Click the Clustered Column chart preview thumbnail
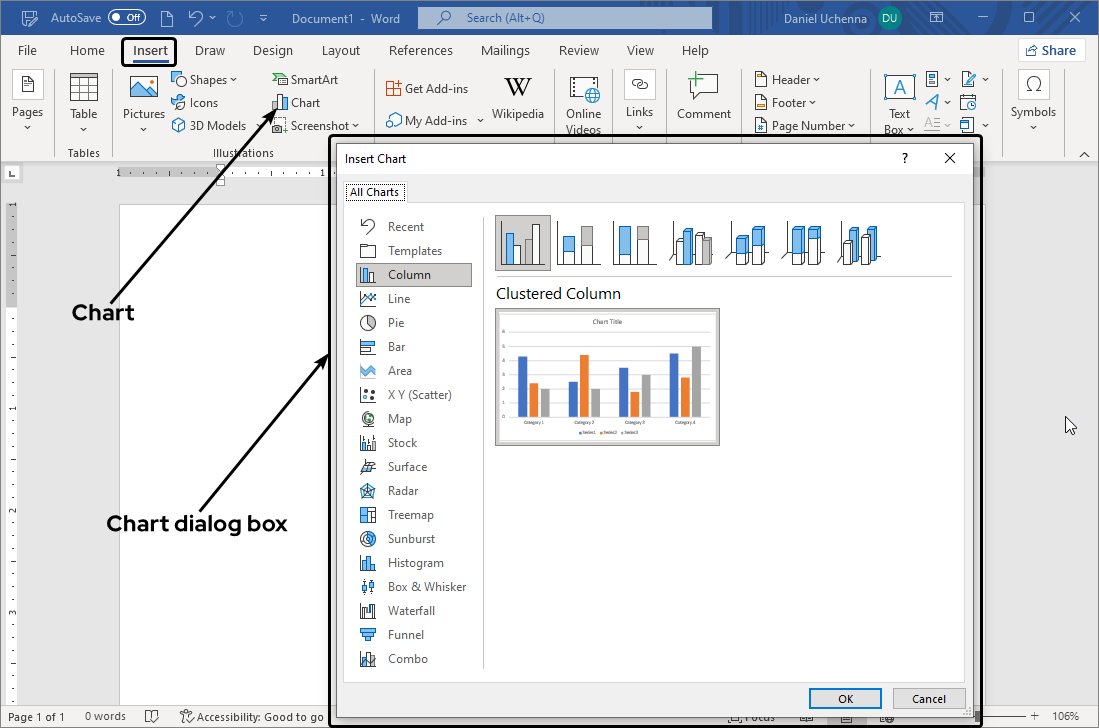 click(607, 377)
